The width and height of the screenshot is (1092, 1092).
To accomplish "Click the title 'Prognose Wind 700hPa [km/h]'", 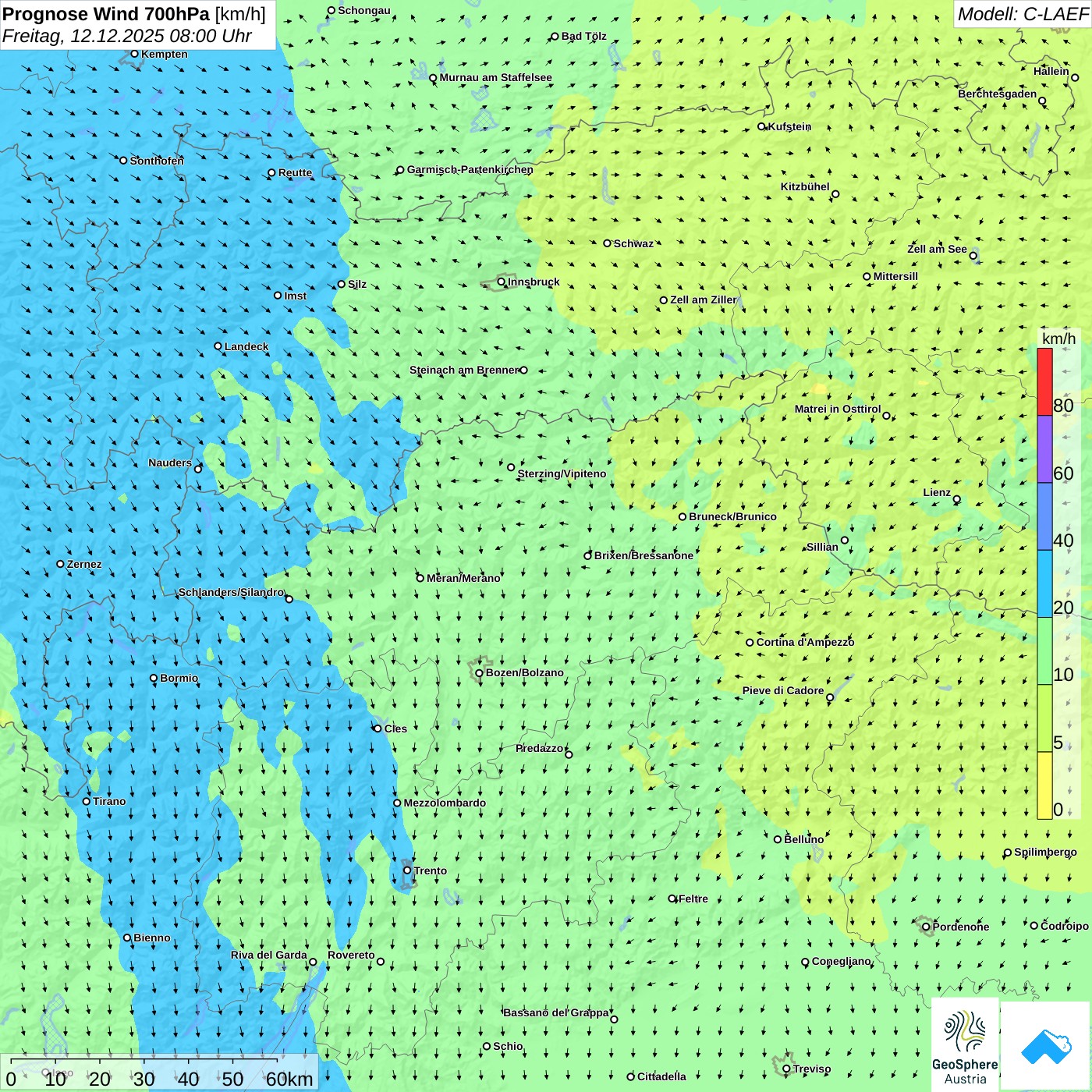I will coord(134,14).
